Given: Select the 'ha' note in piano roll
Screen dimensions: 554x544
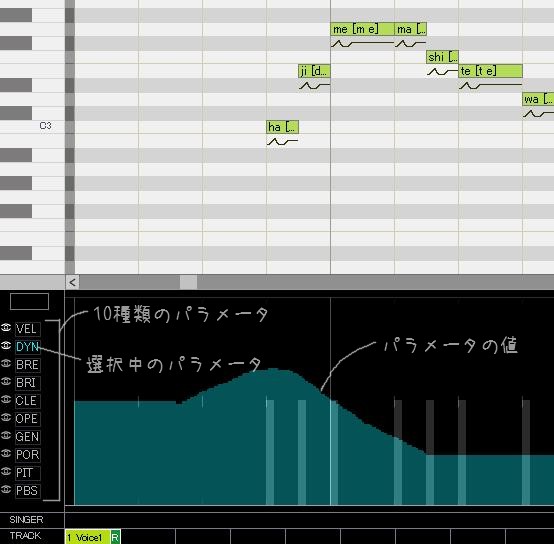Looking at the screenshot, I should [282, 127].
